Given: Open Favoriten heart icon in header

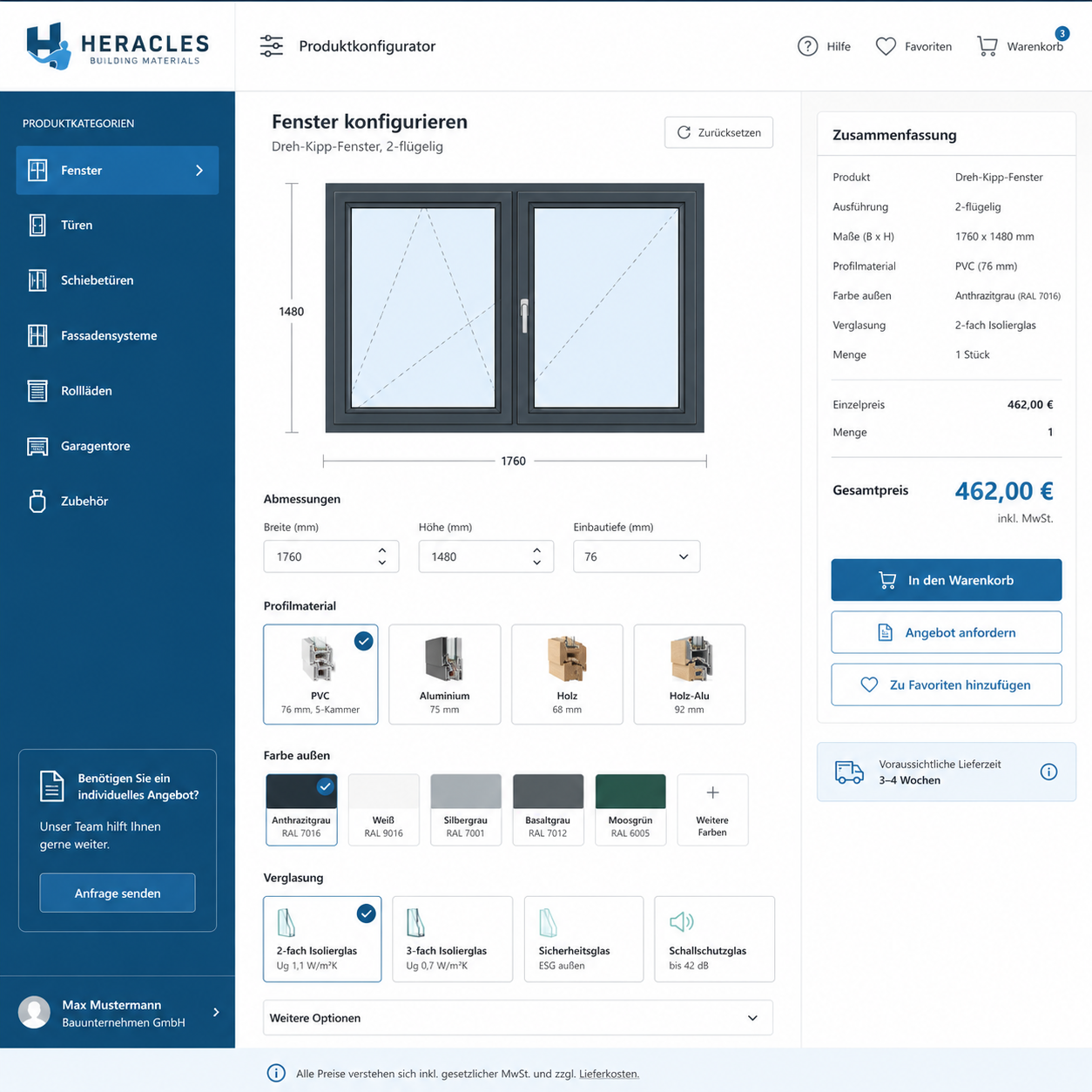Looking at the screenshot, I should tap(886, 46).
